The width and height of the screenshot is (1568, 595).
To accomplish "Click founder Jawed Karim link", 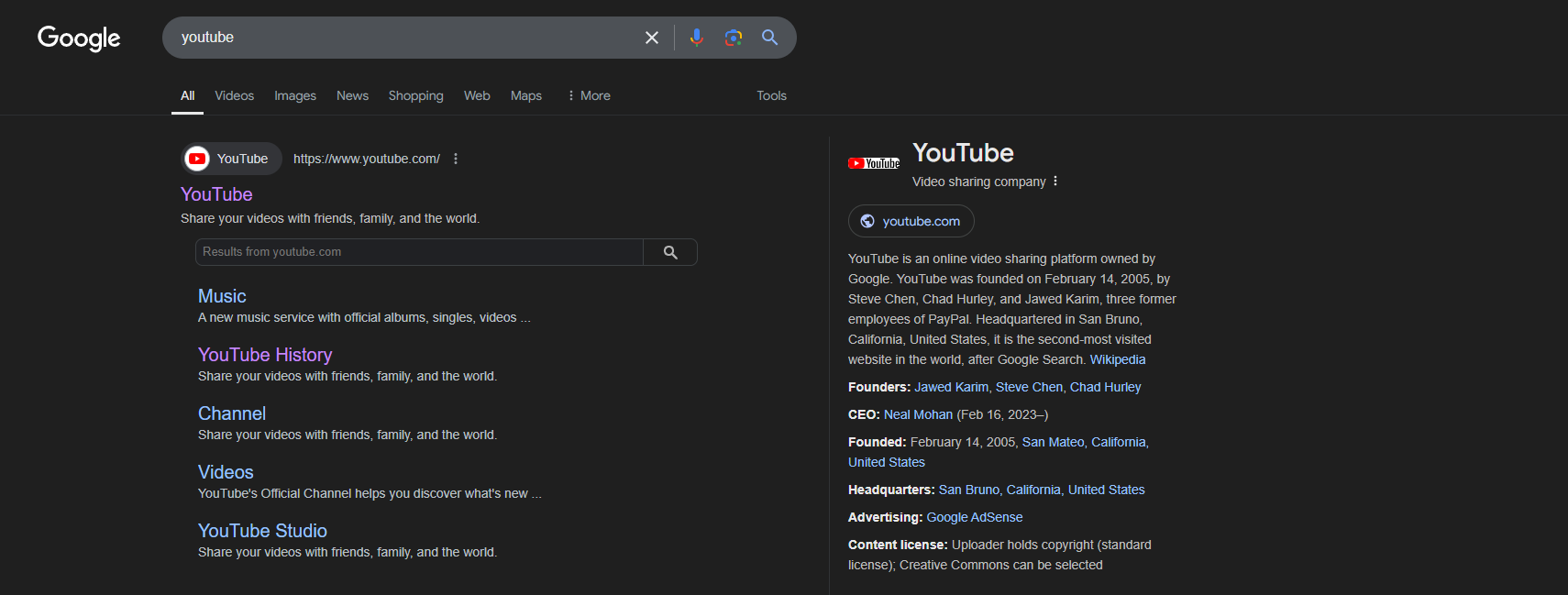I will (x=951, y=387).
